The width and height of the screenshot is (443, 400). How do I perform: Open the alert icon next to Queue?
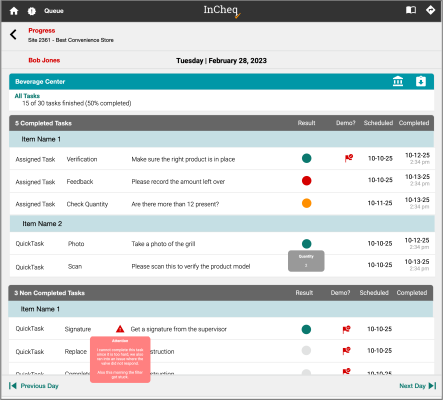[x=32, y=11]
